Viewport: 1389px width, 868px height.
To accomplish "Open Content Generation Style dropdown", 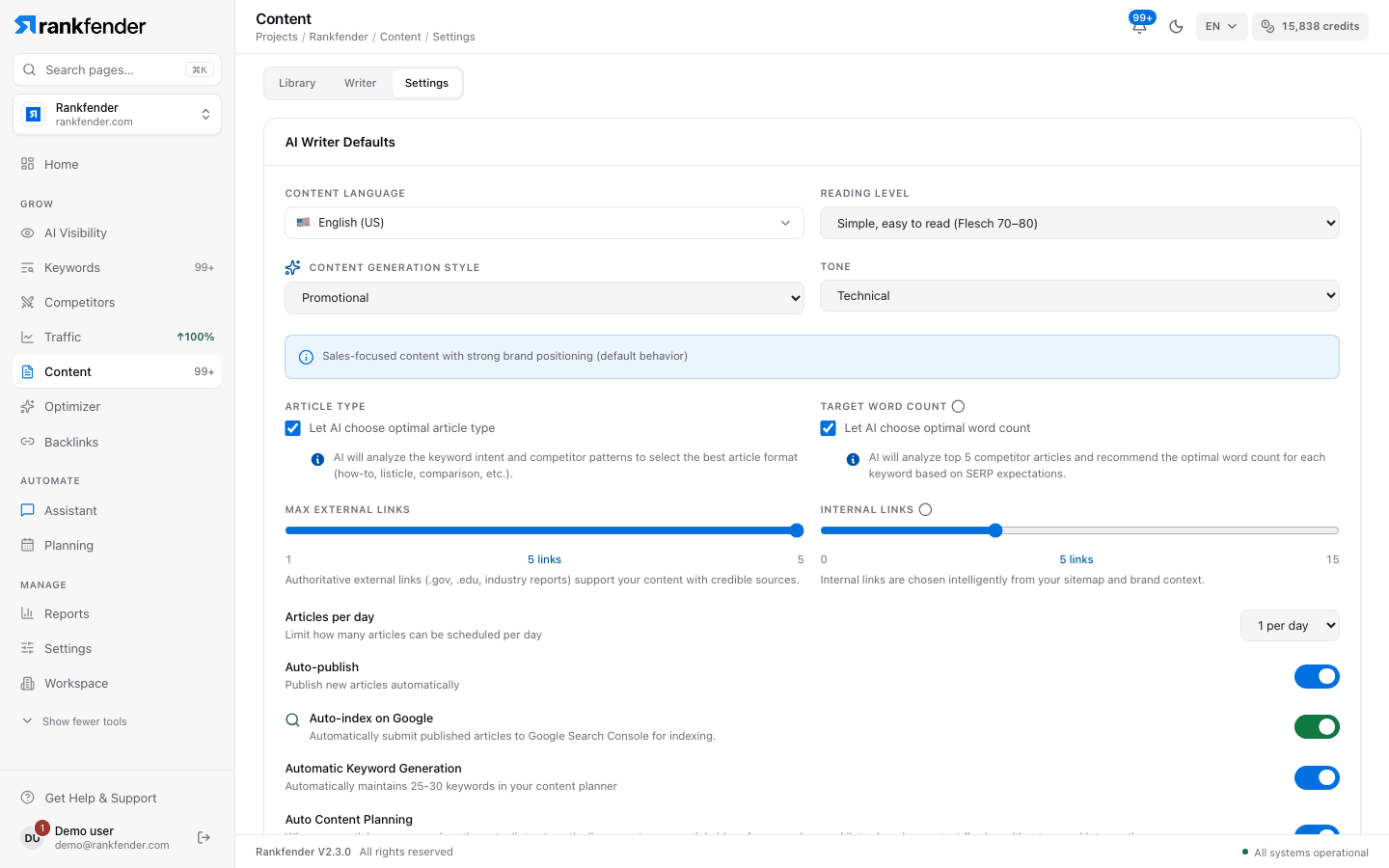I will coord(544,298).
